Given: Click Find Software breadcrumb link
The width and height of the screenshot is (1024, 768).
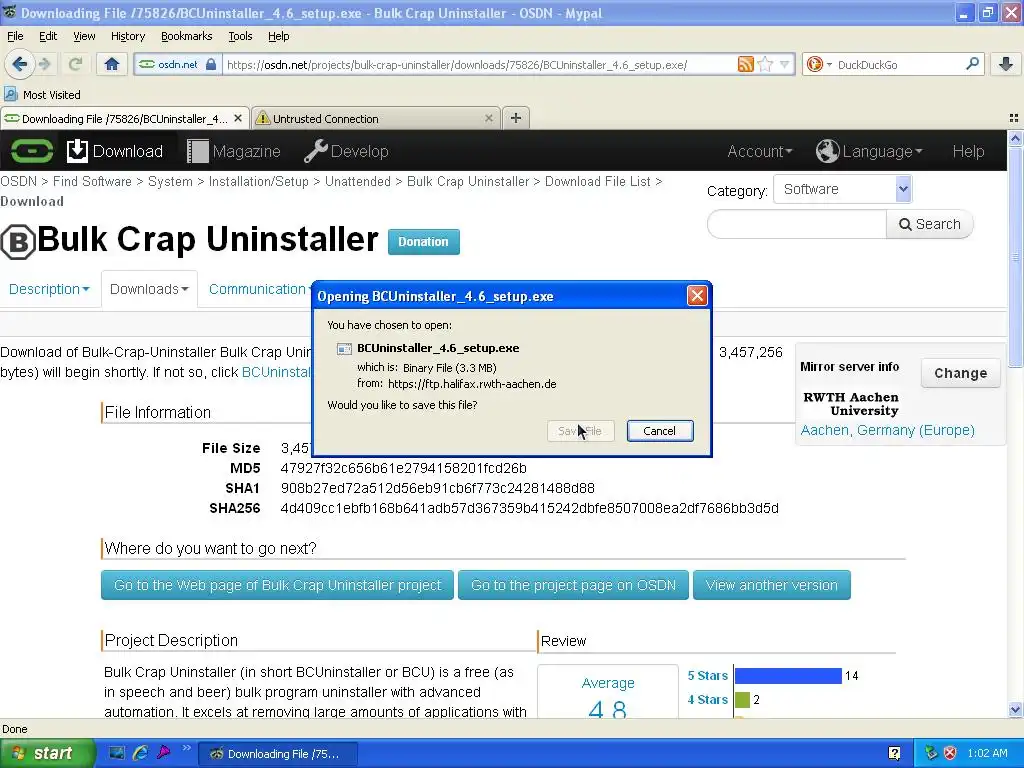Looking at the screenshot, I should click(x=92, y=182).
